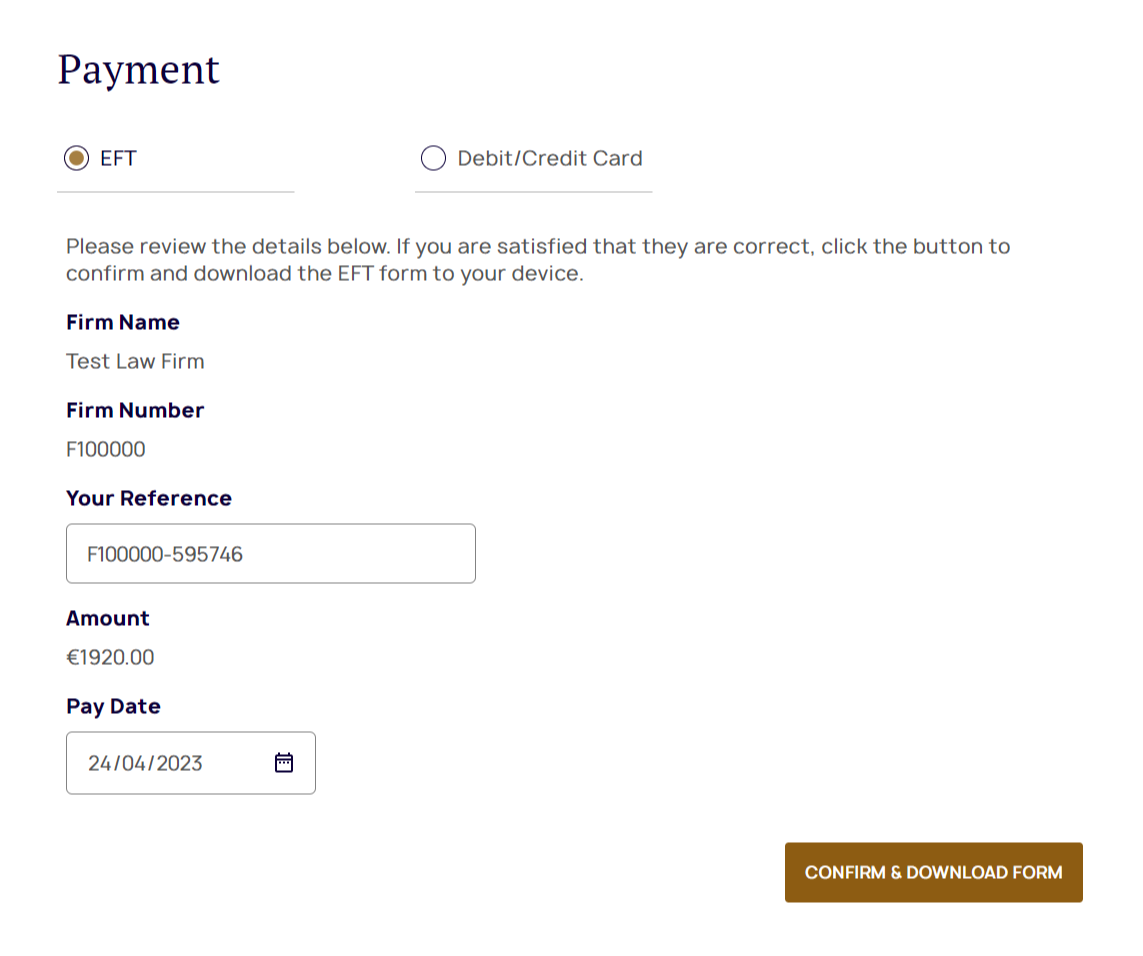Click the review details instruction paragraph
The width and height of the screenshot is (1143, 956).
point(538,259)
